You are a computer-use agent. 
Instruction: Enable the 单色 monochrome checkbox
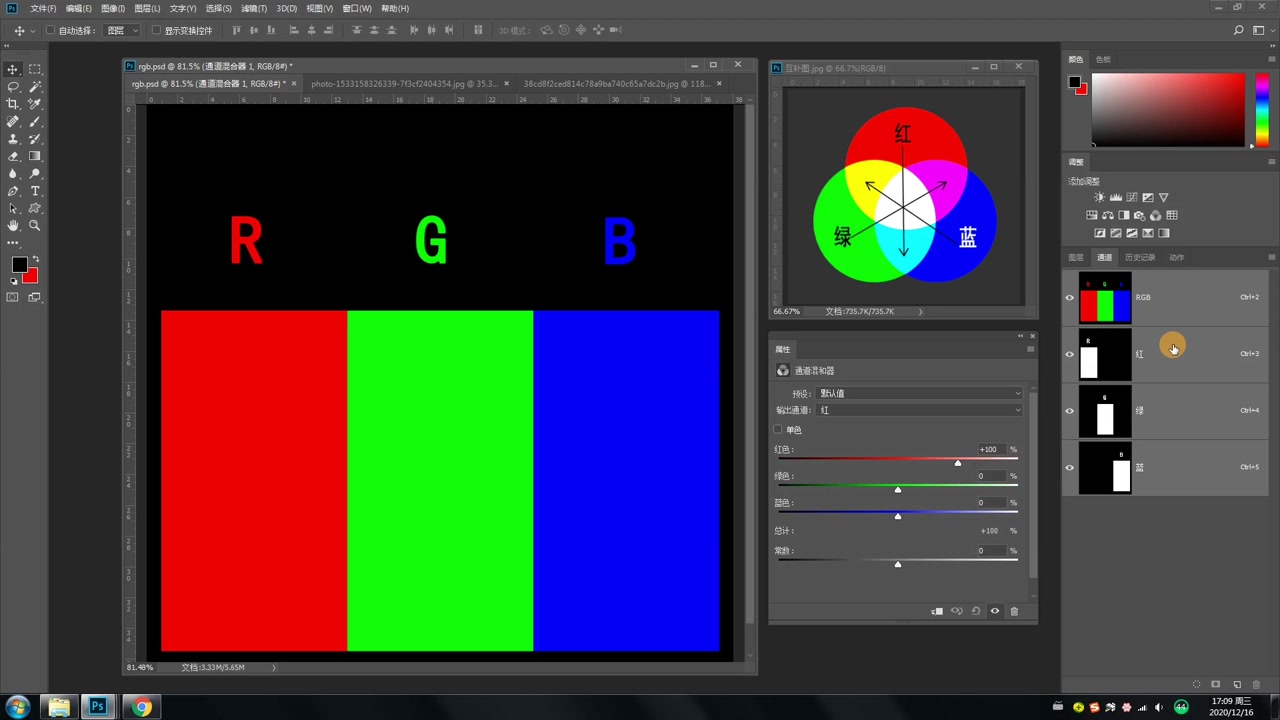click(x=778, y=430)
